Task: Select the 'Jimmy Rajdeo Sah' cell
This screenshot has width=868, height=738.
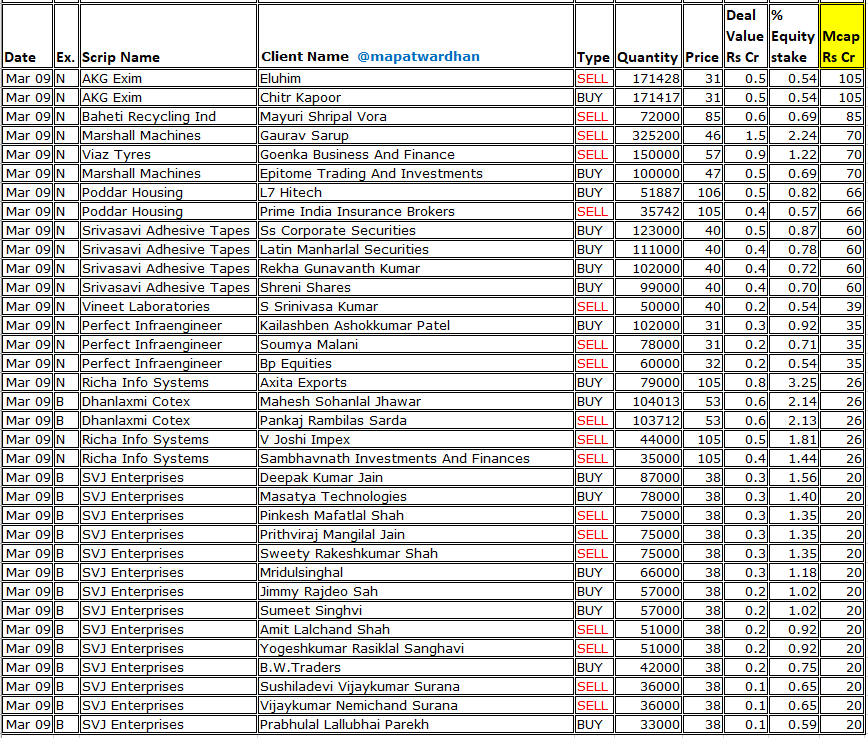Action: click(x=416, y=592)
